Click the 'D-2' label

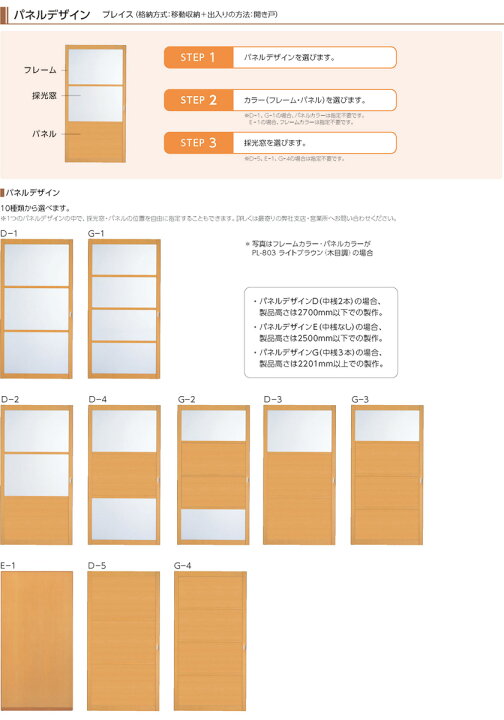tap(10, 399)
